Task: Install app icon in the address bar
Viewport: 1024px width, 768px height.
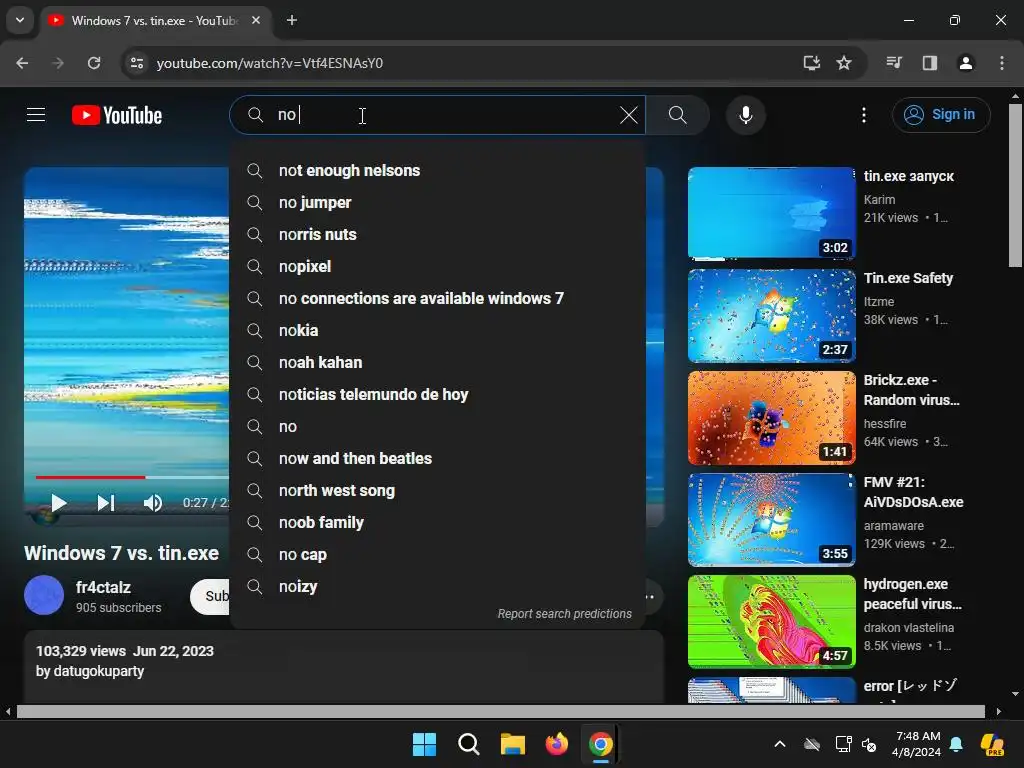Action: pos(811,63)
